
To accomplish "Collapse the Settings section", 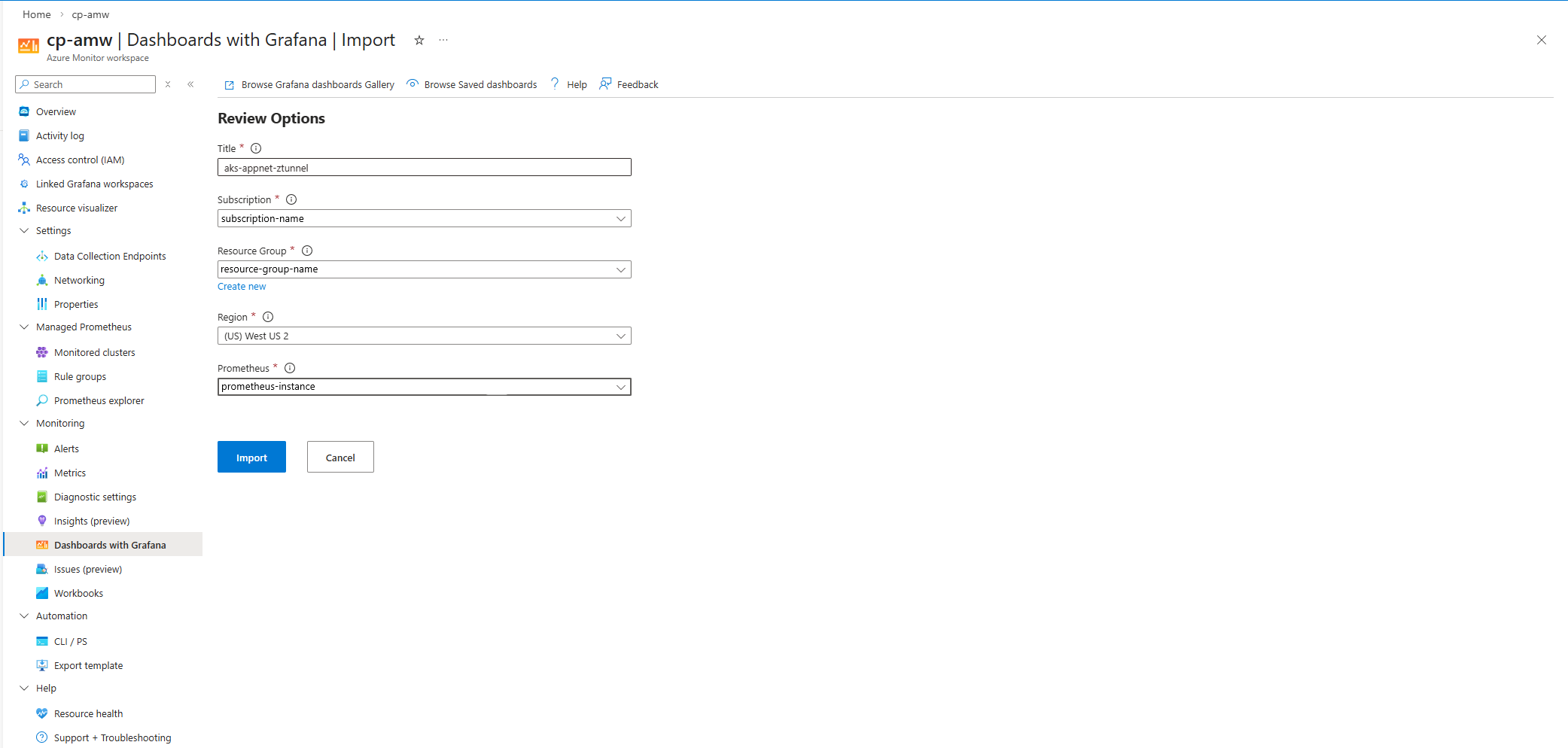I will tap(24, 230).
